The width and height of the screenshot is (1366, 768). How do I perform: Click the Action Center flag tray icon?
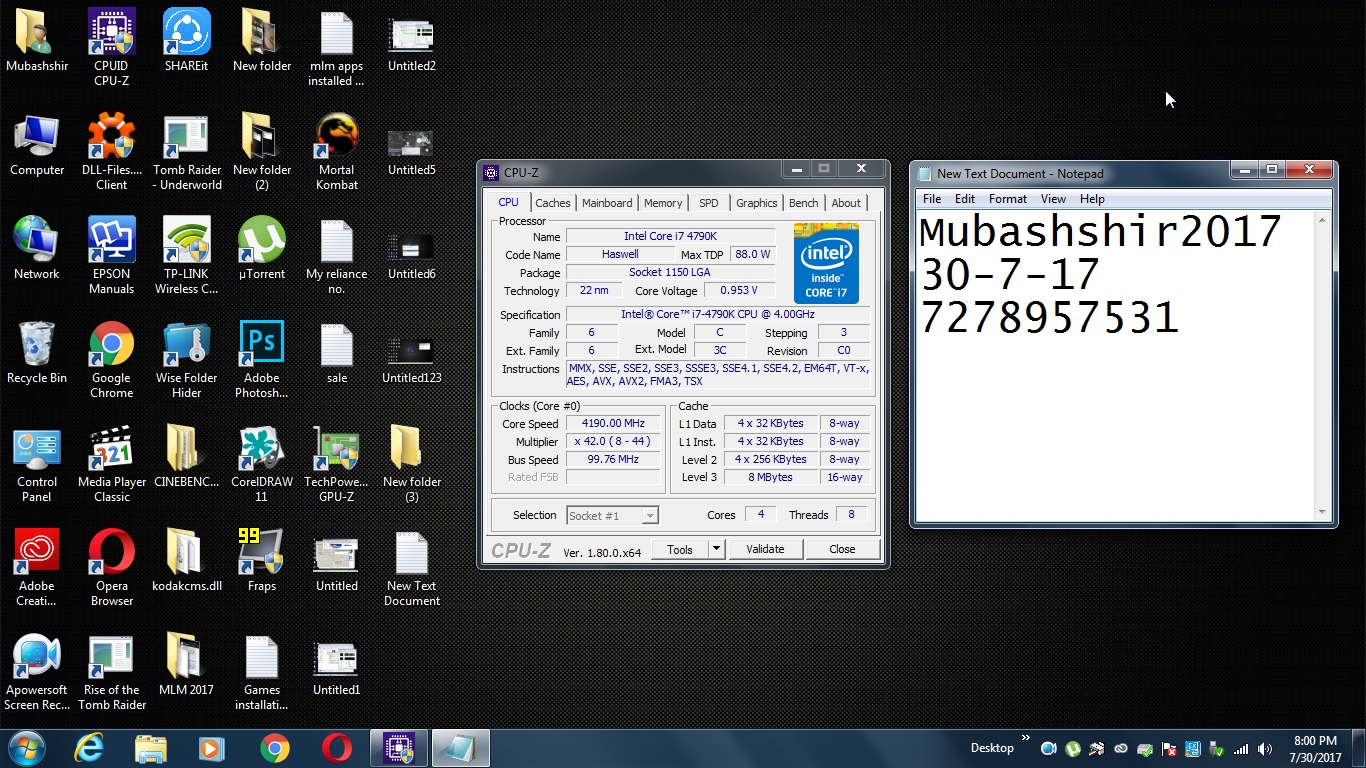pos(1169,749)
